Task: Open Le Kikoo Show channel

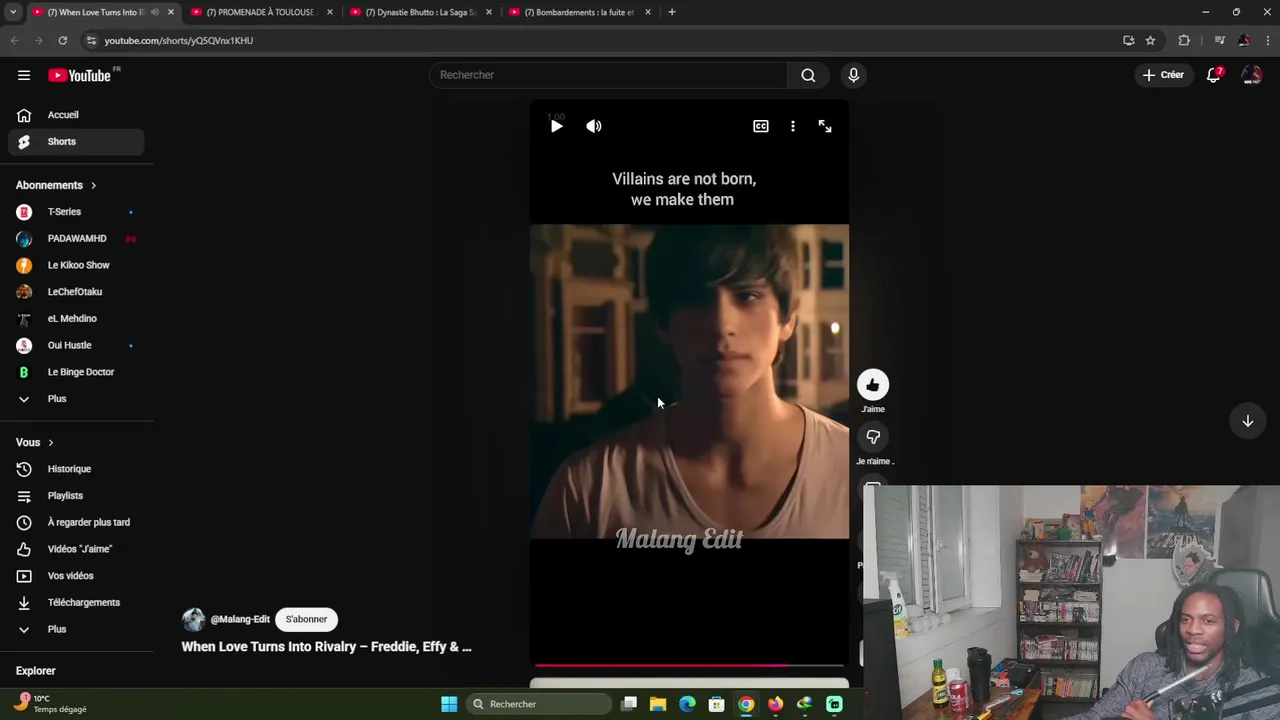Action: pos(76,265)
